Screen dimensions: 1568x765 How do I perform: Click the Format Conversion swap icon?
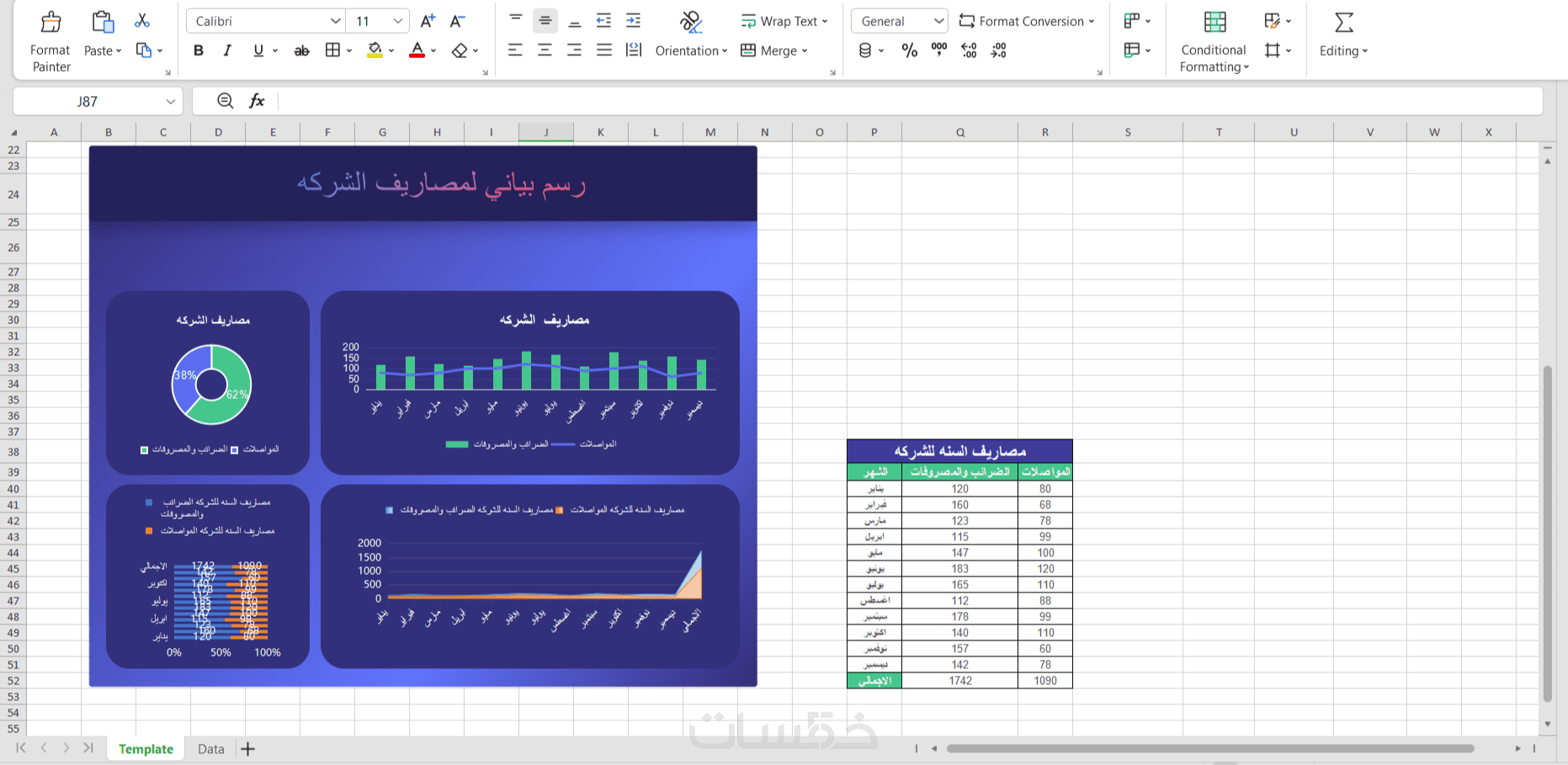coord(967,21)
